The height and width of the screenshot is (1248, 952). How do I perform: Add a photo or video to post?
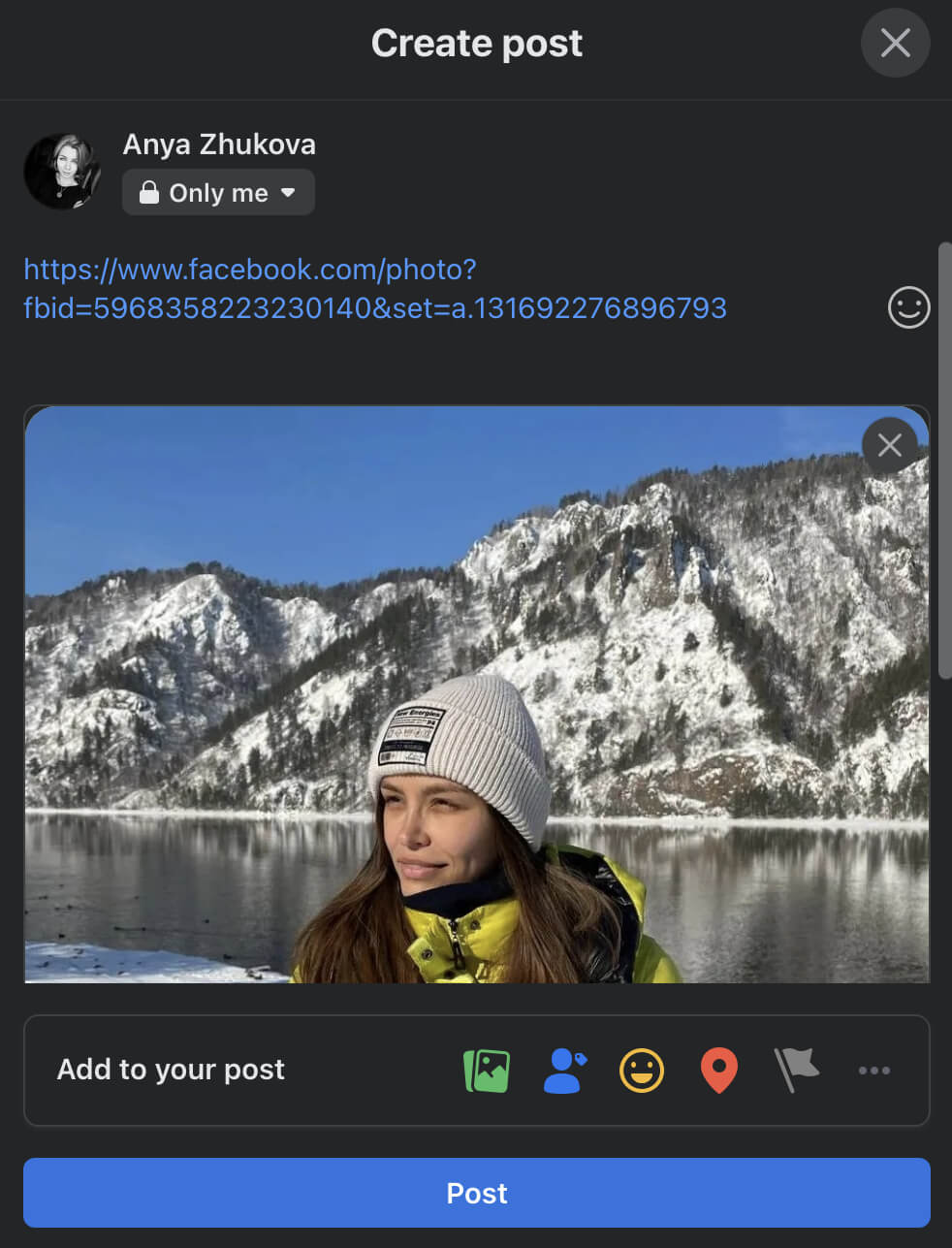click(487, 1071)
